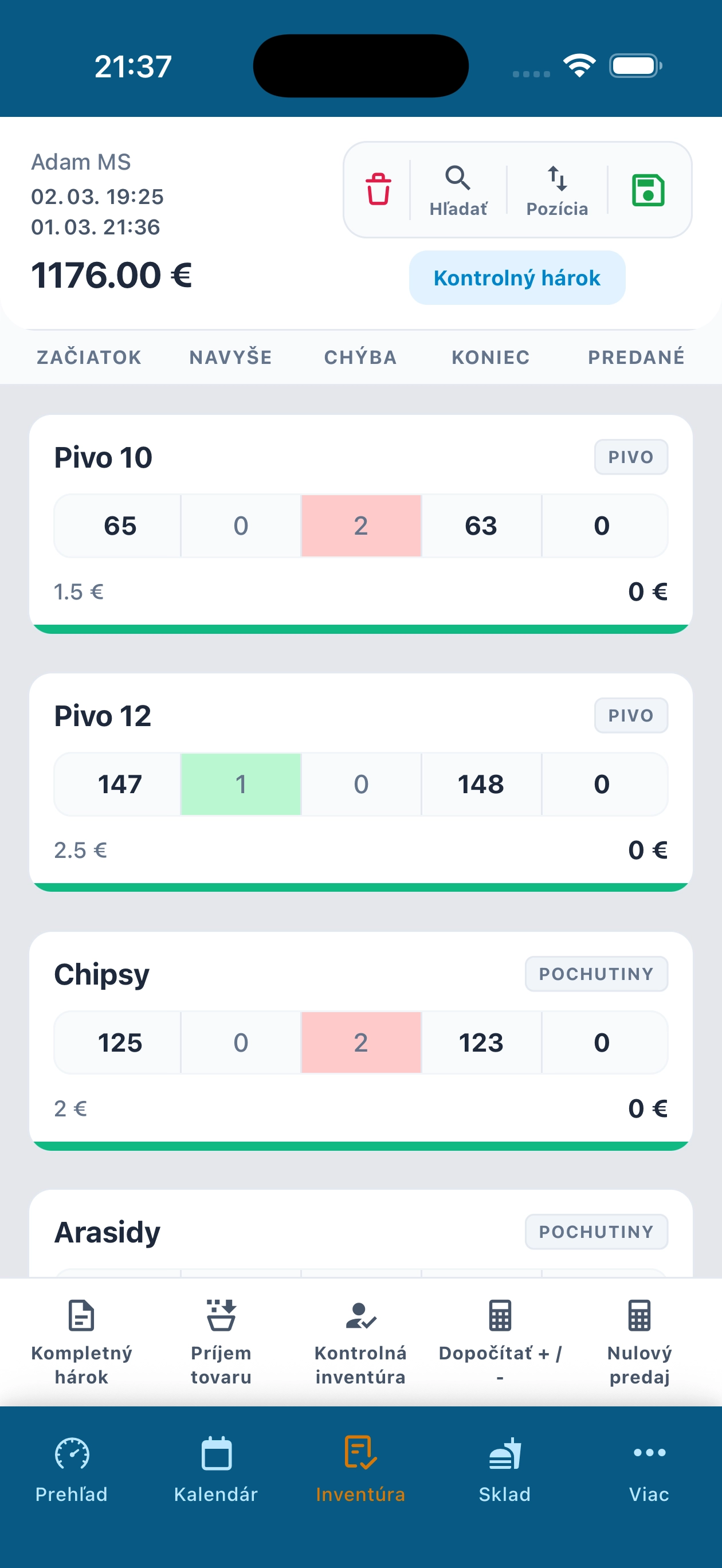Tap the red trash delete icon
Image resolution: width=722 pixels, height=1568 pixels.
[378, 189]
